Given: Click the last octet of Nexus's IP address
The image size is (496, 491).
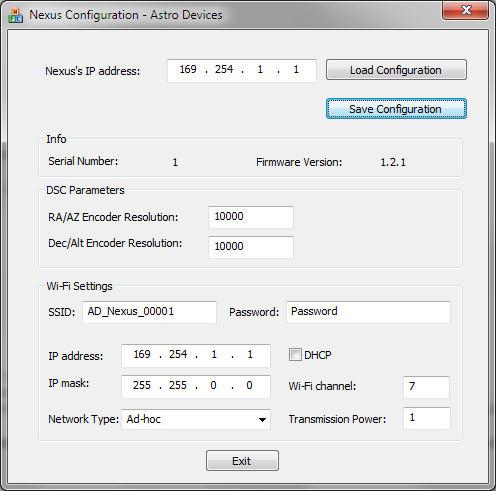Looking at the screenshot, I should (x=296, y=69).
